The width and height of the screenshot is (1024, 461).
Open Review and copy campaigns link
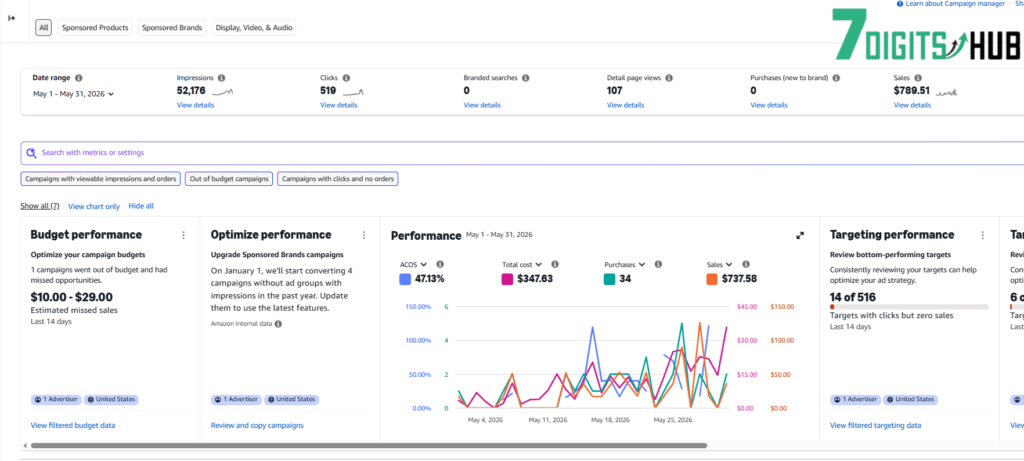click(257, 426)
